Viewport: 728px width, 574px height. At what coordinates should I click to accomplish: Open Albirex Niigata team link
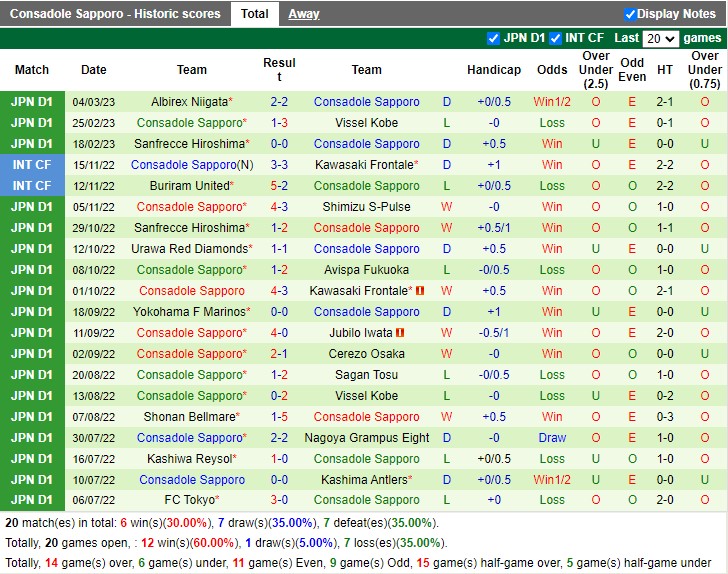tap(189, 102)
